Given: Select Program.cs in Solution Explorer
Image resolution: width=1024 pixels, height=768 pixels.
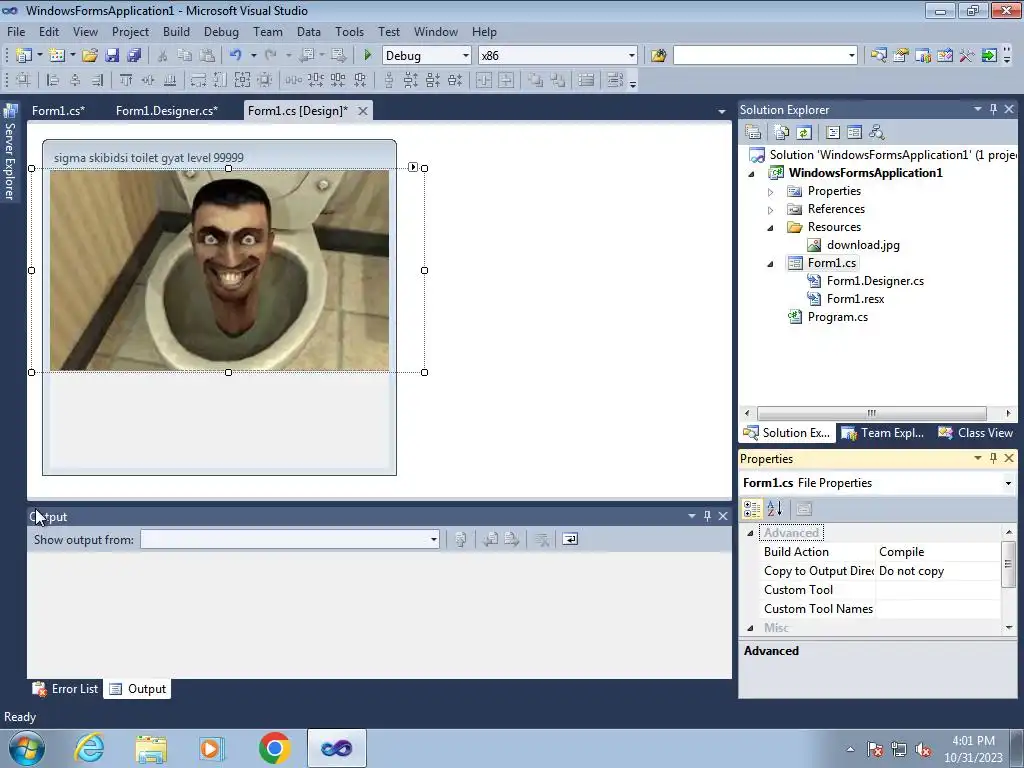Looking at the screenshot, I should [837, 317].
